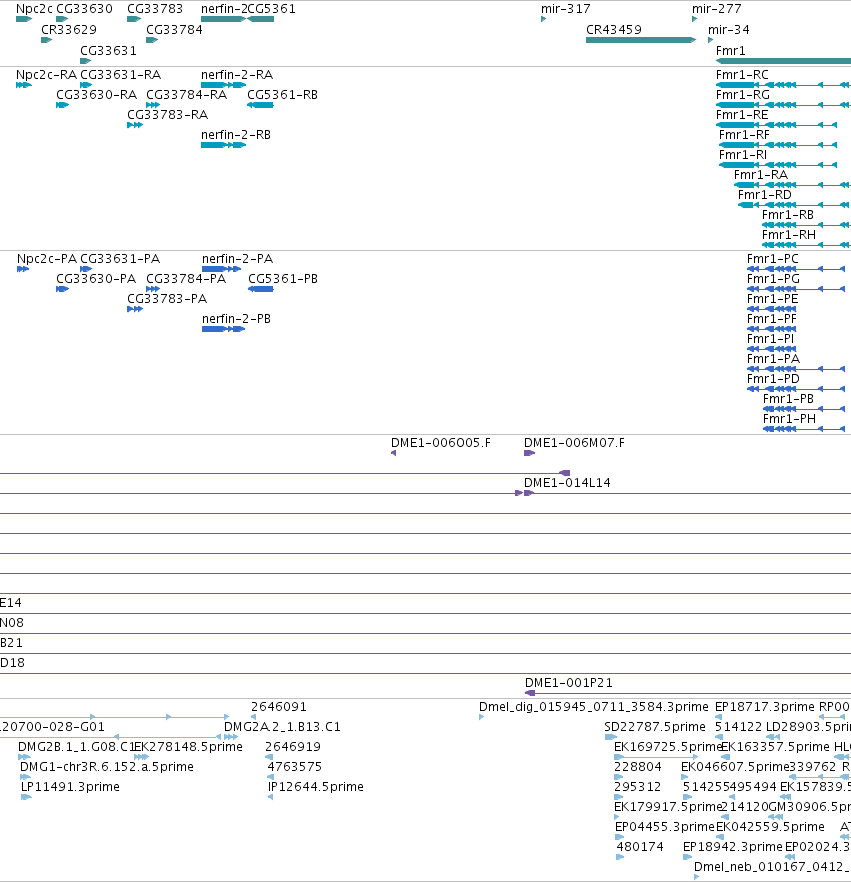Screen dimensions: 851x882
Task: Select the 4763575 insertion label
Action: click(295, 767)
